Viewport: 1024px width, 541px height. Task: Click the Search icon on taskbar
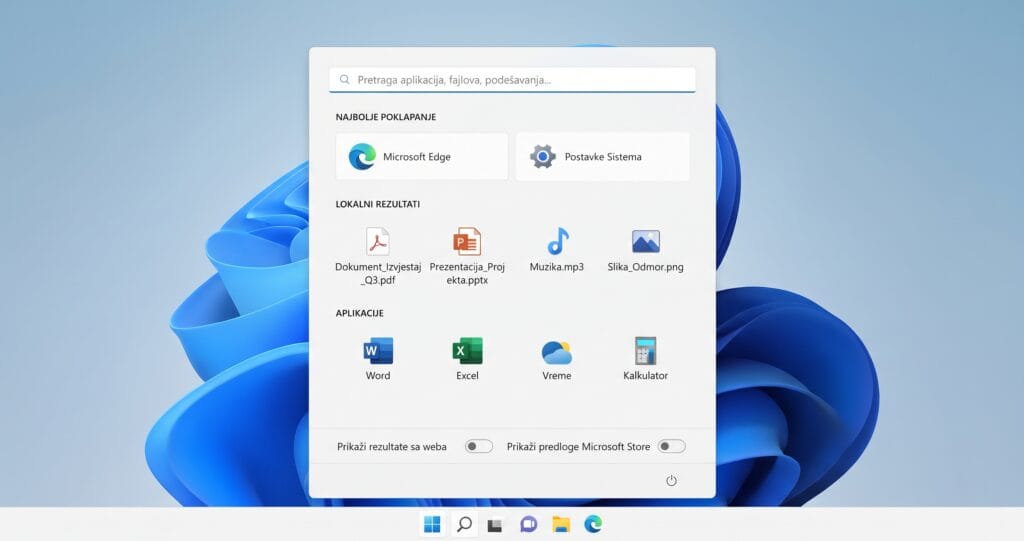(464, 524)
